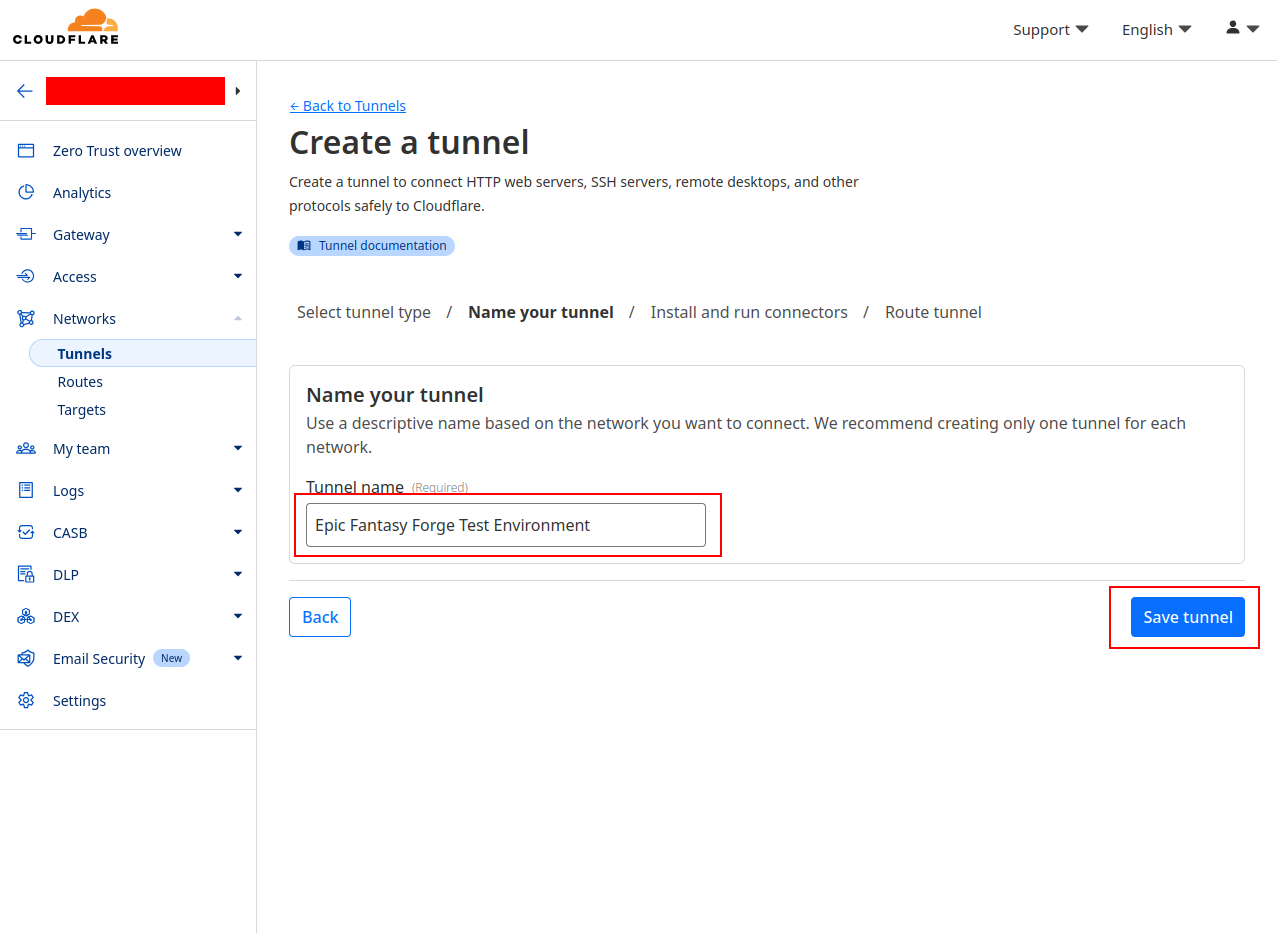Expand the Email Security menu arrow
Screen dimensions: 1277x933
[238, 658]
